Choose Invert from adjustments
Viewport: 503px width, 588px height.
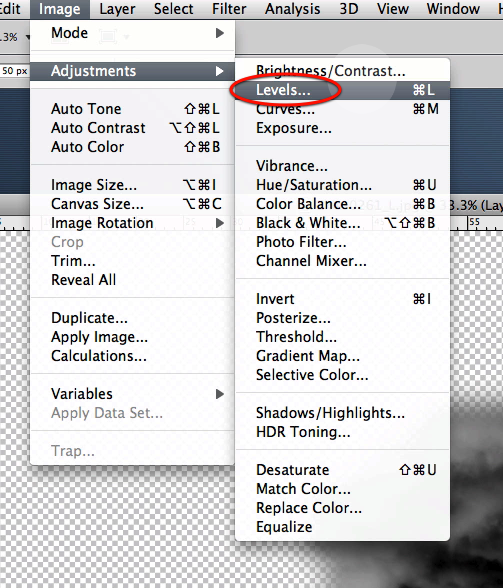[x=342, y=299]
